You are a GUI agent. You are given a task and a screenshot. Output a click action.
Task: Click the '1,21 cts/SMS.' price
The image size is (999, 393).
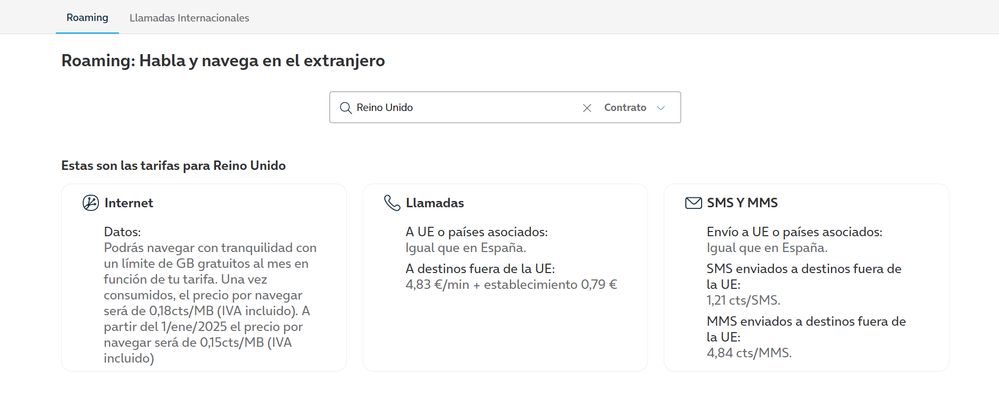coord(744,301)
